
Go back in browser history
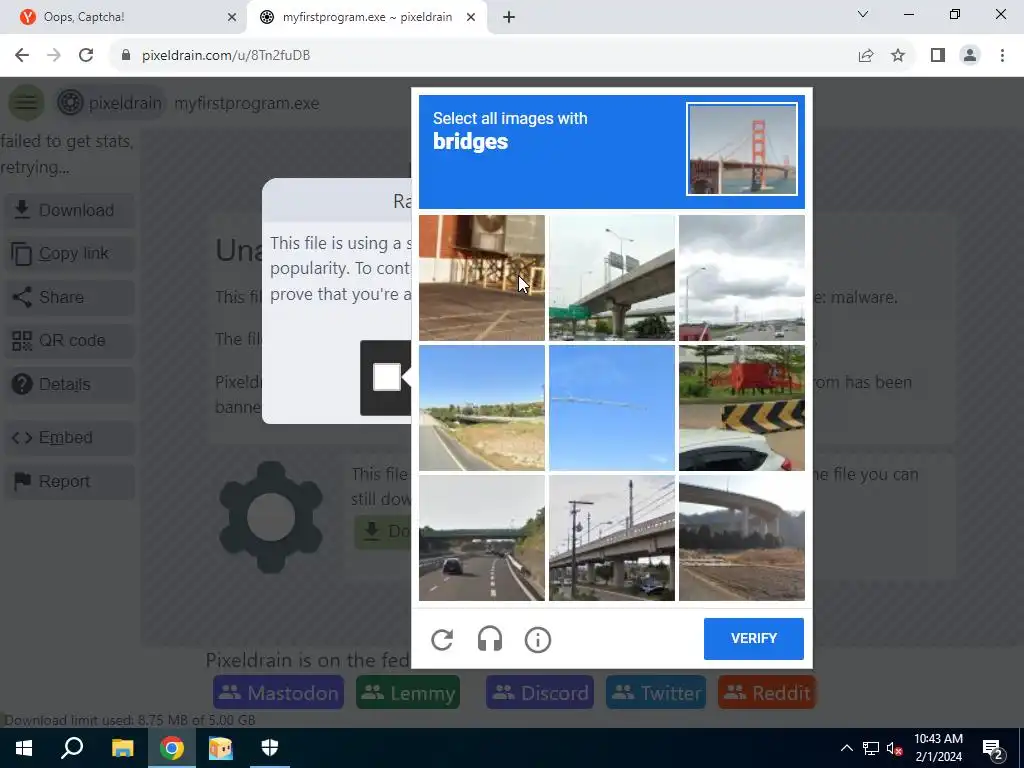click(22, 56)
